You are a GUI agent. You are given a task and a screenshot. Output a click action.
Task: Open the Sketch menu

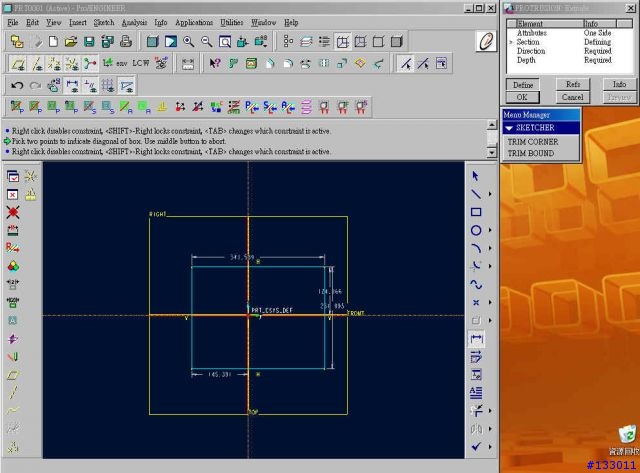click(x=104, y=22)
